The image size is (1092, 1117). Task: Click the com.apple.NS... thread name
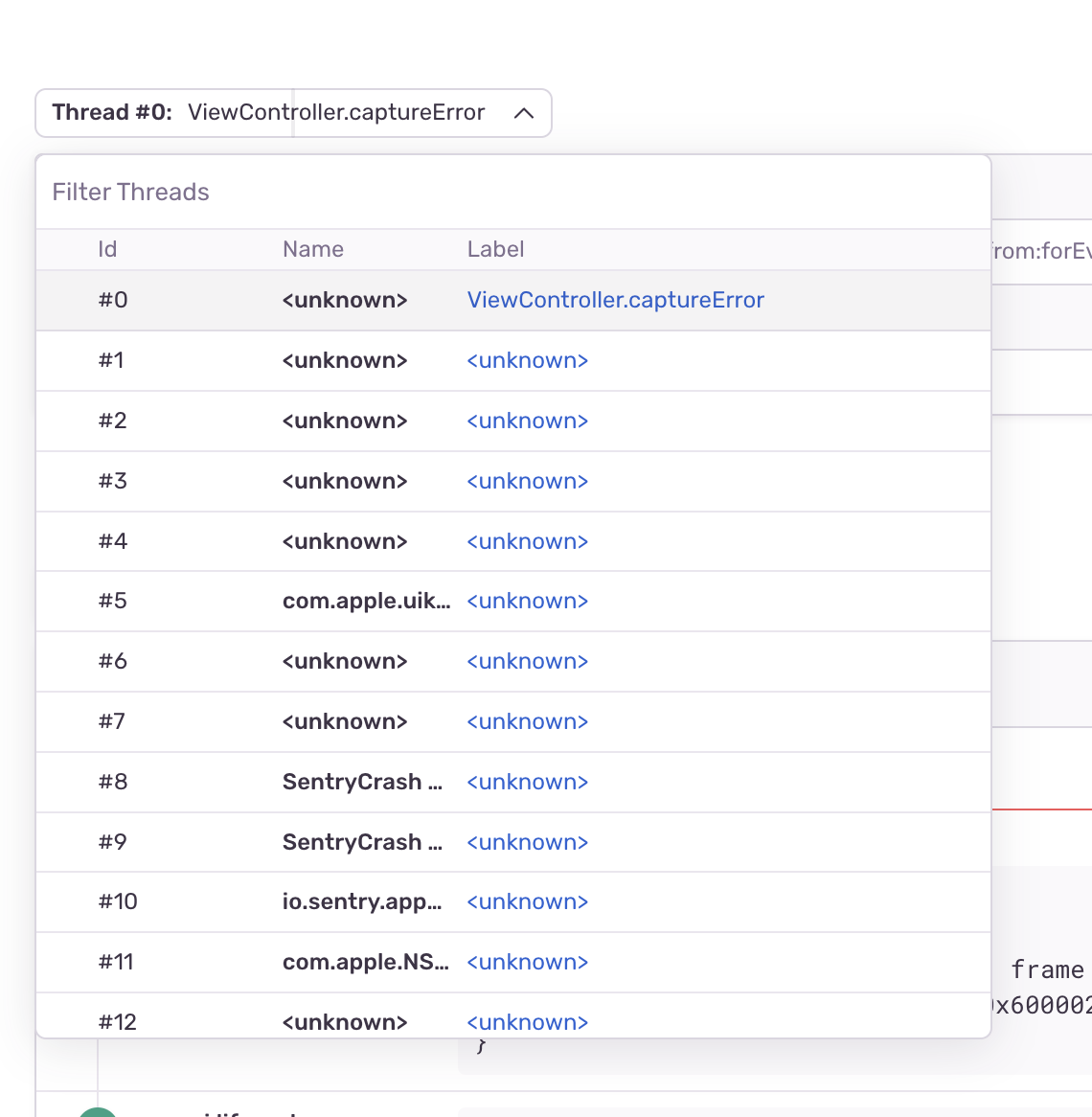365,963
